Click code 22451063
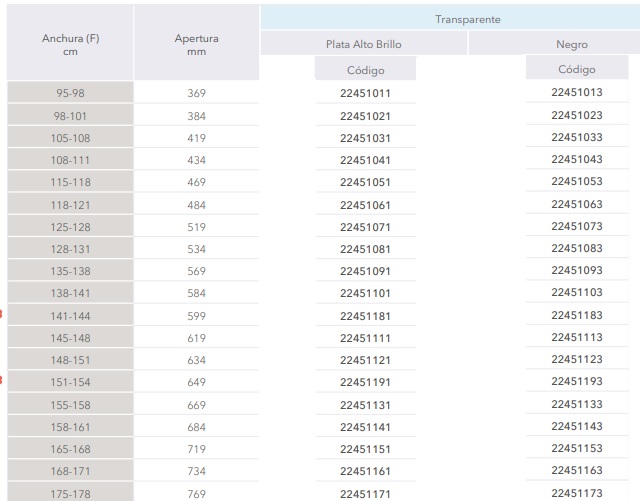This screenshot has width=640, height=501. point(577,203)
